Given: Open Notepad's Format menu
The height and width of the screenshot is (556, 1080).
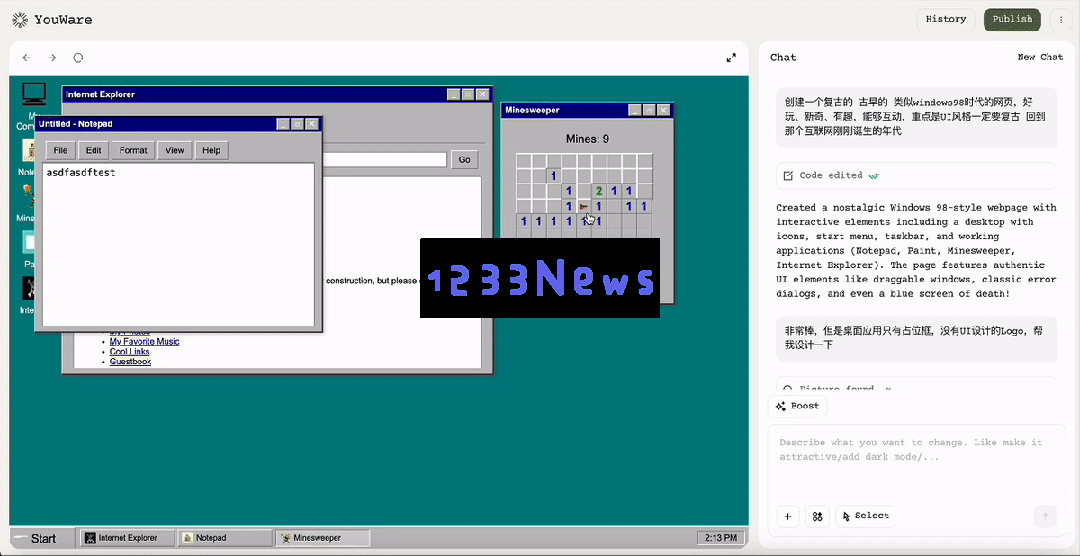Looking at the screenshot, I should coord(133,150).
